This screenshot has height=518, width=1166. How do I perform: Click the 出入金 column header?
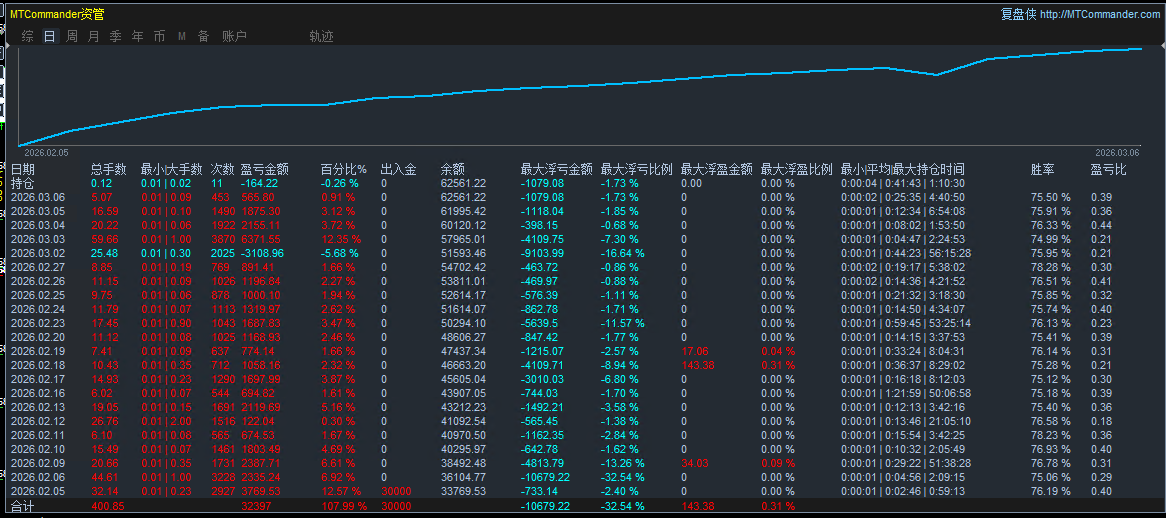tap(399, 169)
